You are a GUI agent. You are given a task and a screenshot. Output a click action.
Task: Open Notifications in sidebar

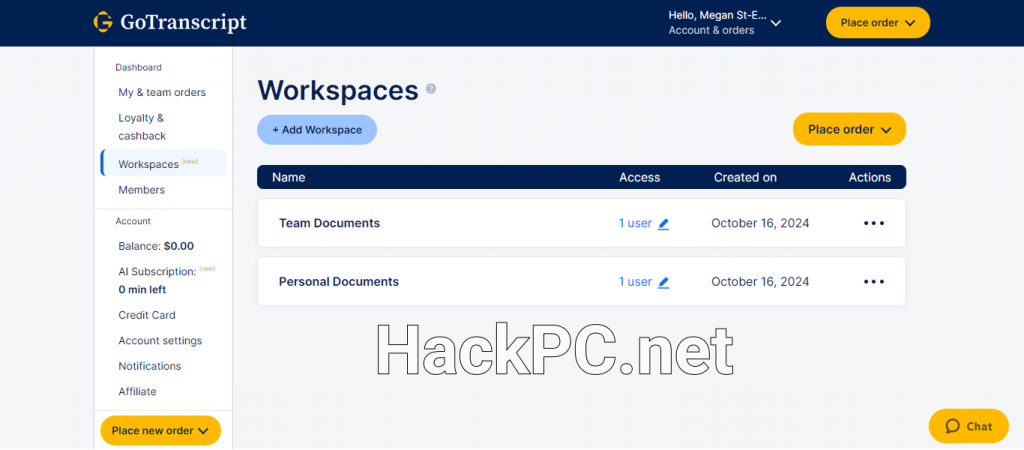[150, 366]
